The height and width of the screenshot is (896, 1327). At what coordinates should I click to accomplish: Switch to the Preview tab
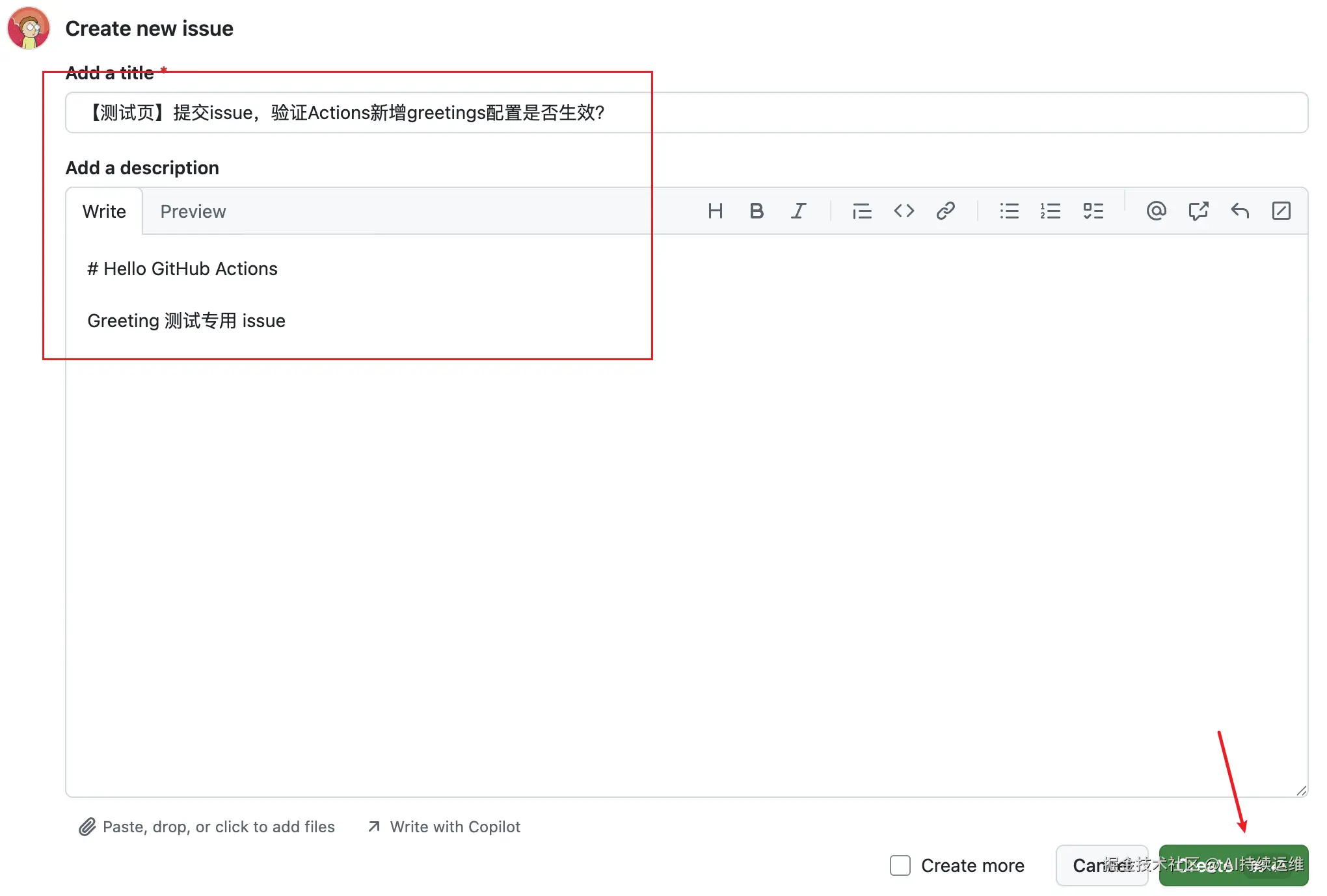click(x=193, y=211)
